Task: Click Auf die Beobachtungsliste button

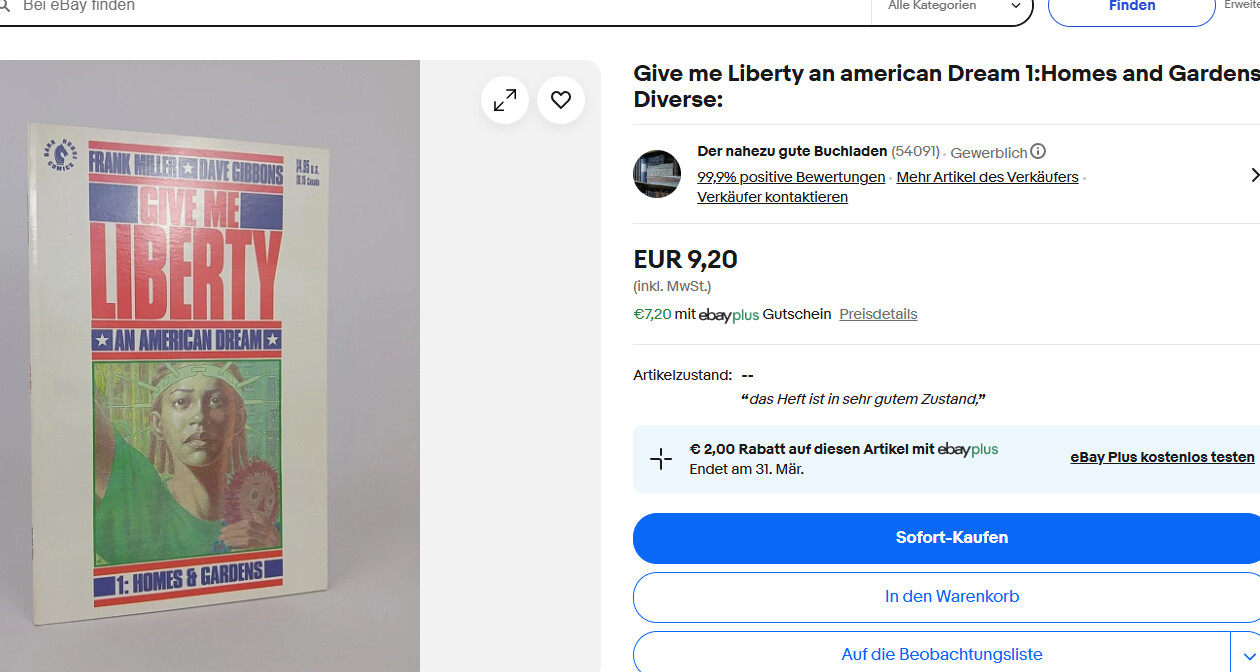Action: (940, 655)
